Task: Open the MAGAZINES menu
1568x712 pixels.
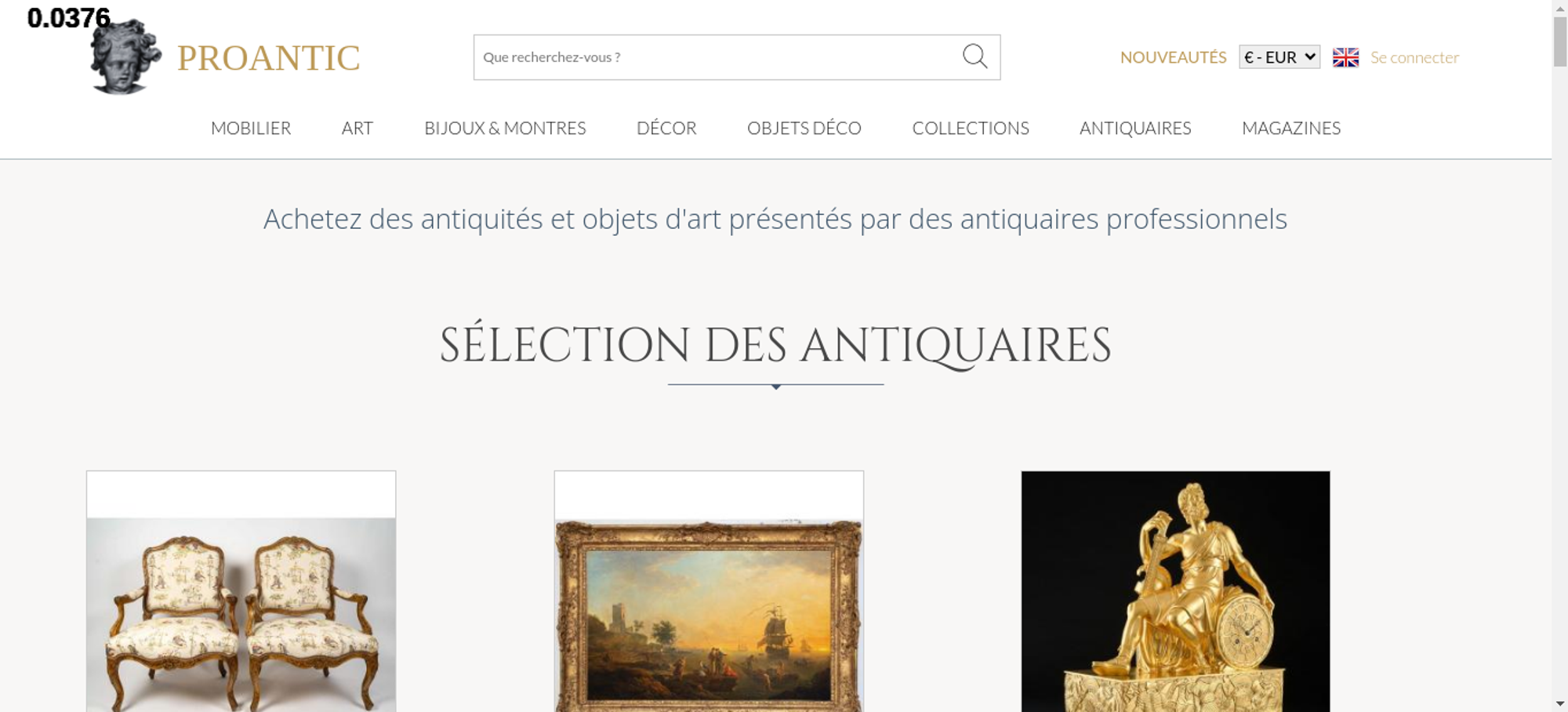Action: tap(1291, 128)
